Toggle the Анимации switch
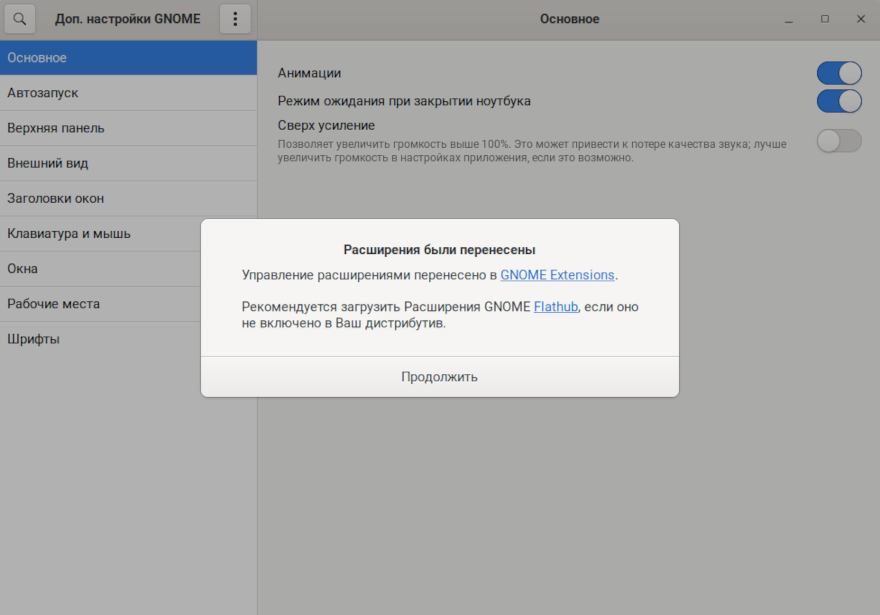Screen dimensions: 880x615 click(x=839, y=73)
